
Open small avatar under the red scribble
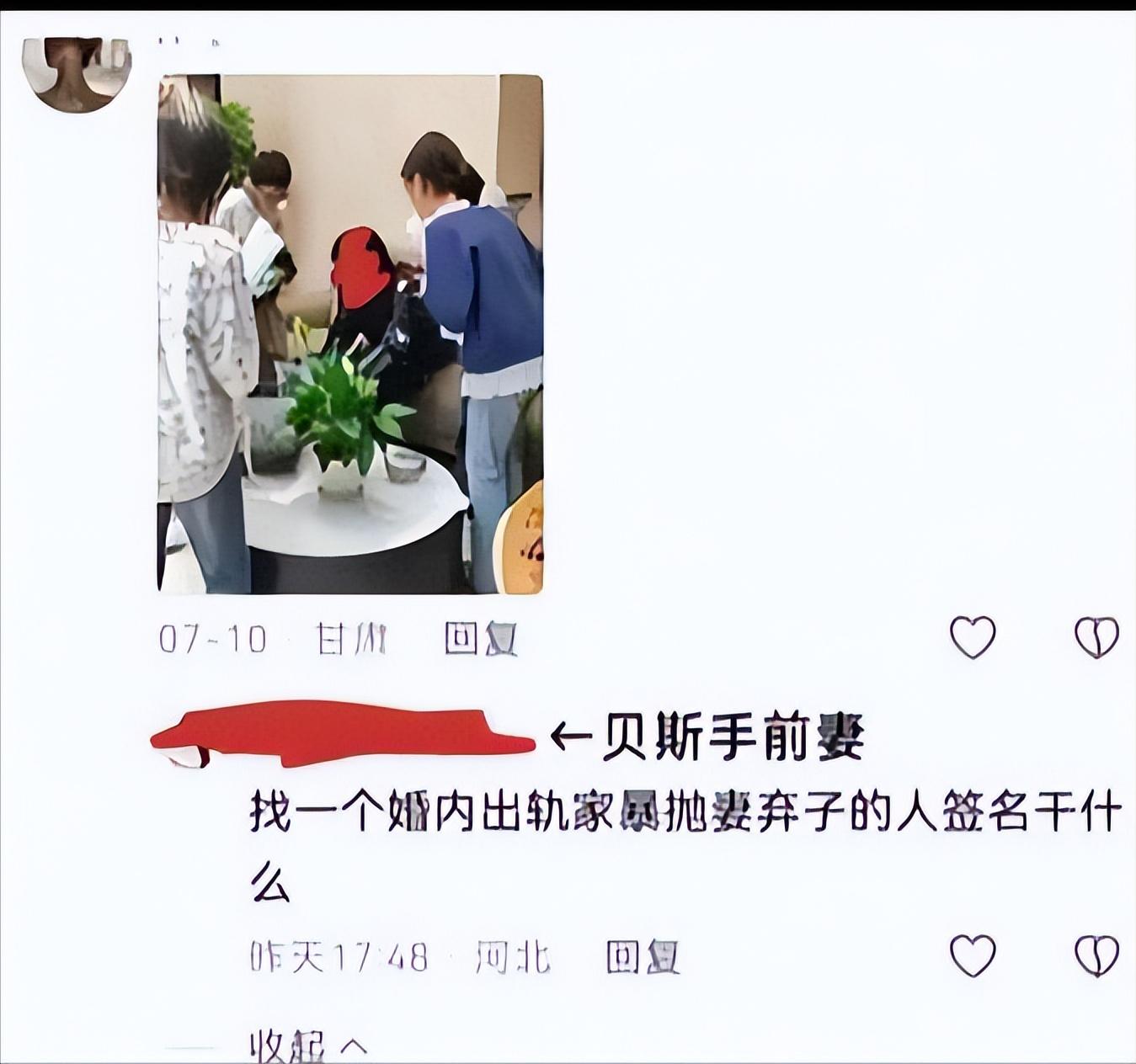point(187,754)
